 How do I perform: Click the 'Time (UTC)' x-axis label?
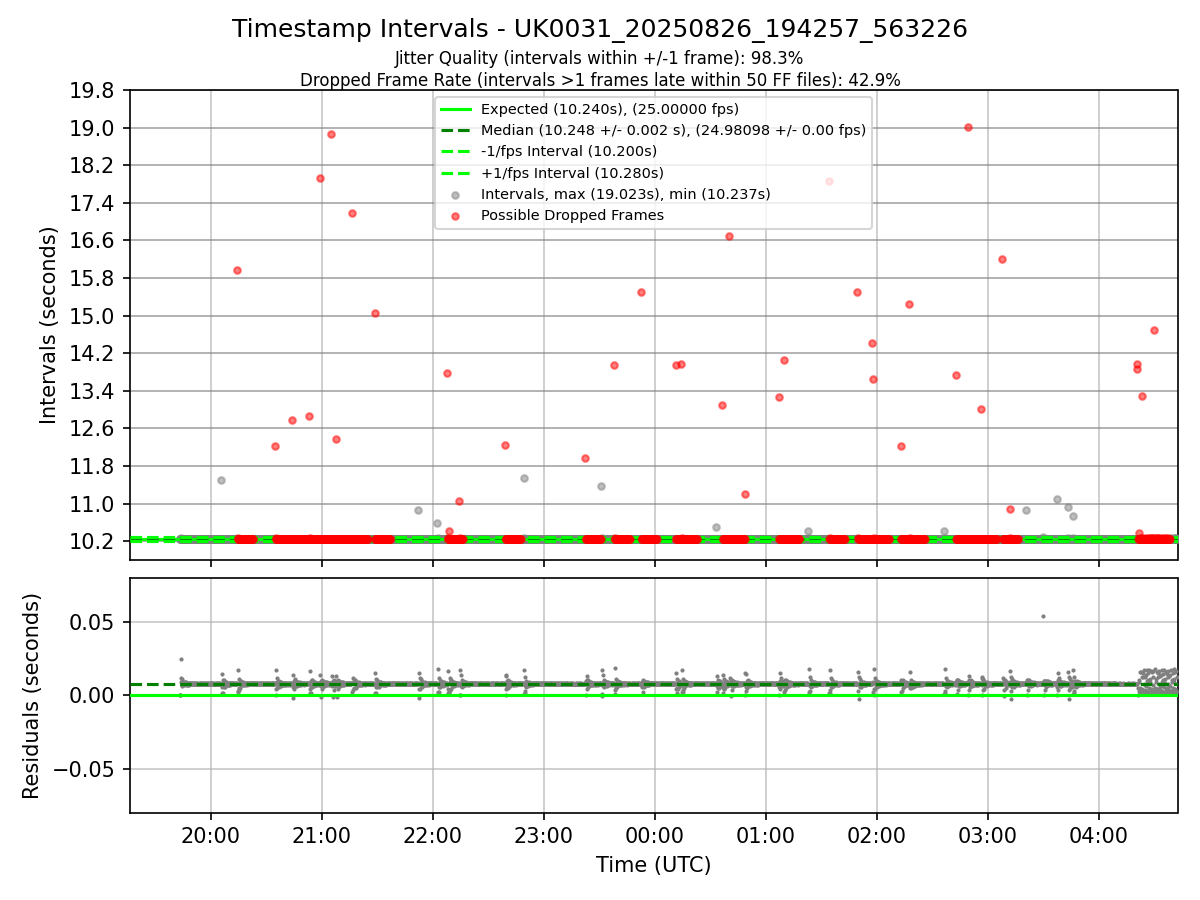tap(653, 865)
